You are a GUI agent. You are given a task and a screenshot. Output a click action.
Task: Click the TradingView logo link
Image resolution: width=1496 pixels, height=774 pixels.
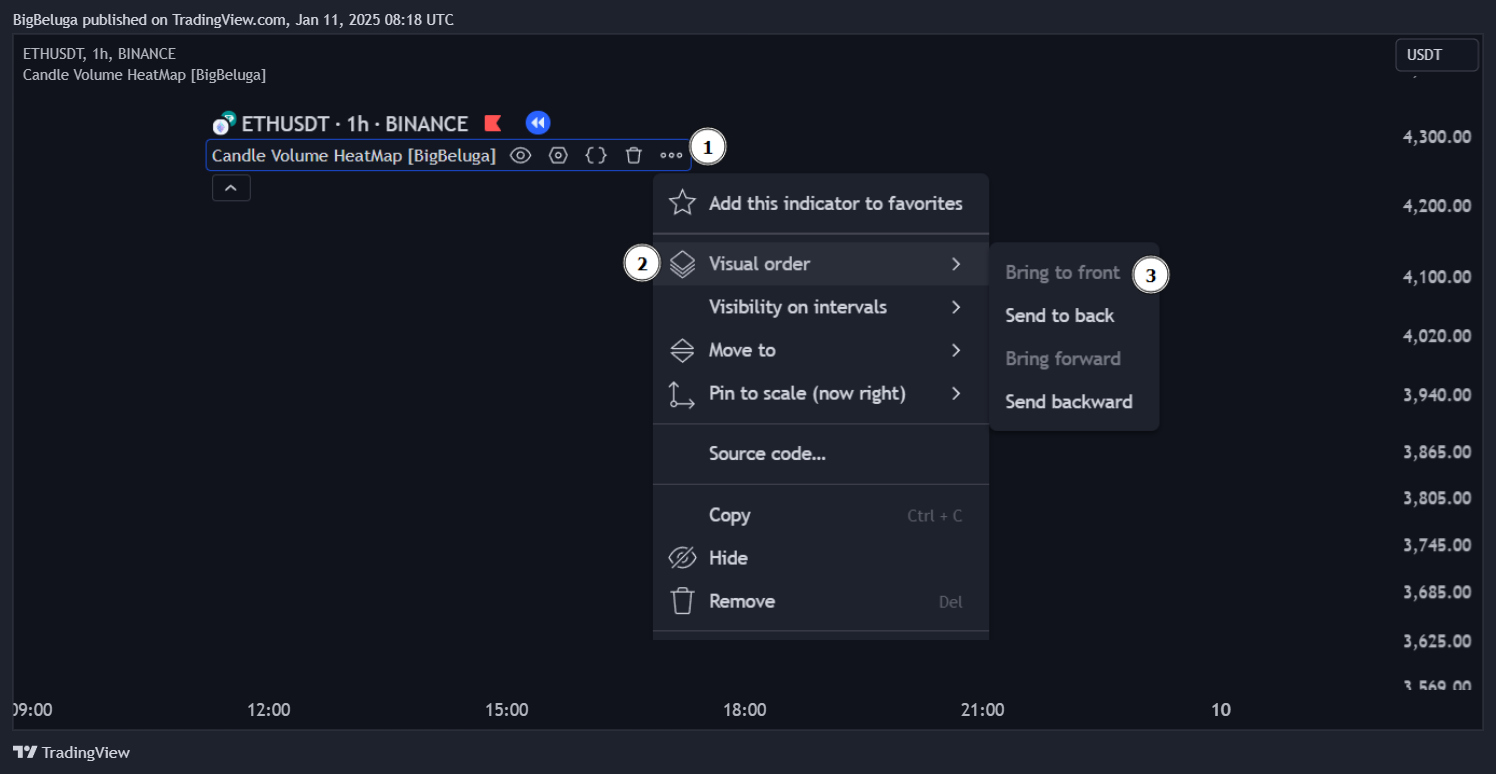tap(71, 752)
